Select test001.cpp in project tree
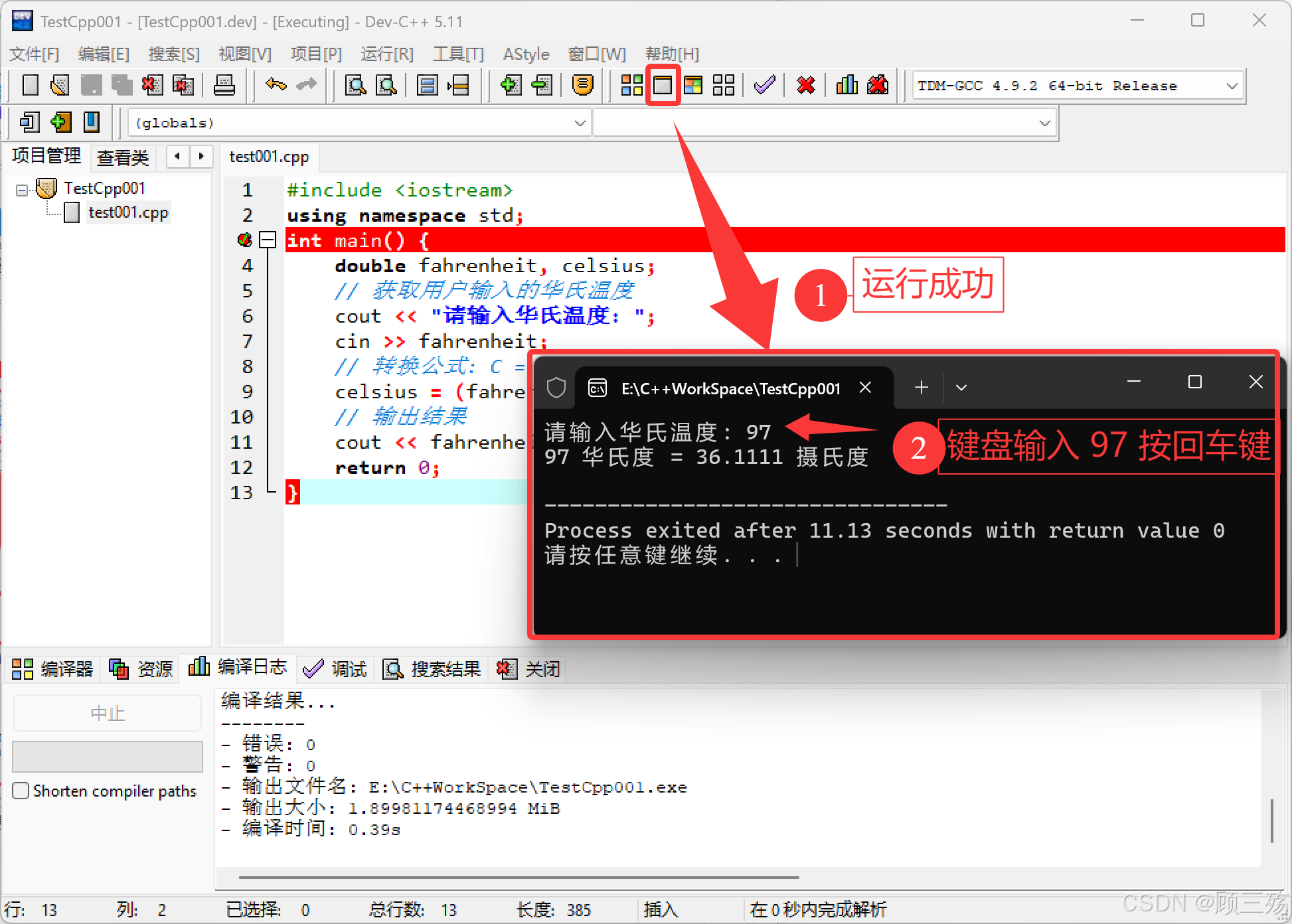 click(x=128, y=212)
